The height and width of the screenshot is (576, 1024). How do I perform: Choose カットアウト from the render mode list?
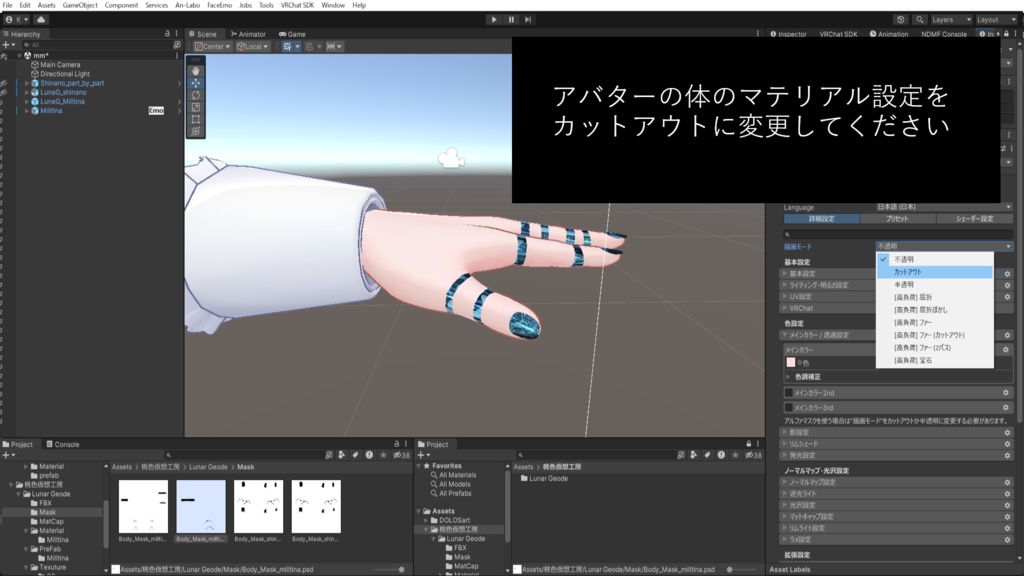click(935, 272)
